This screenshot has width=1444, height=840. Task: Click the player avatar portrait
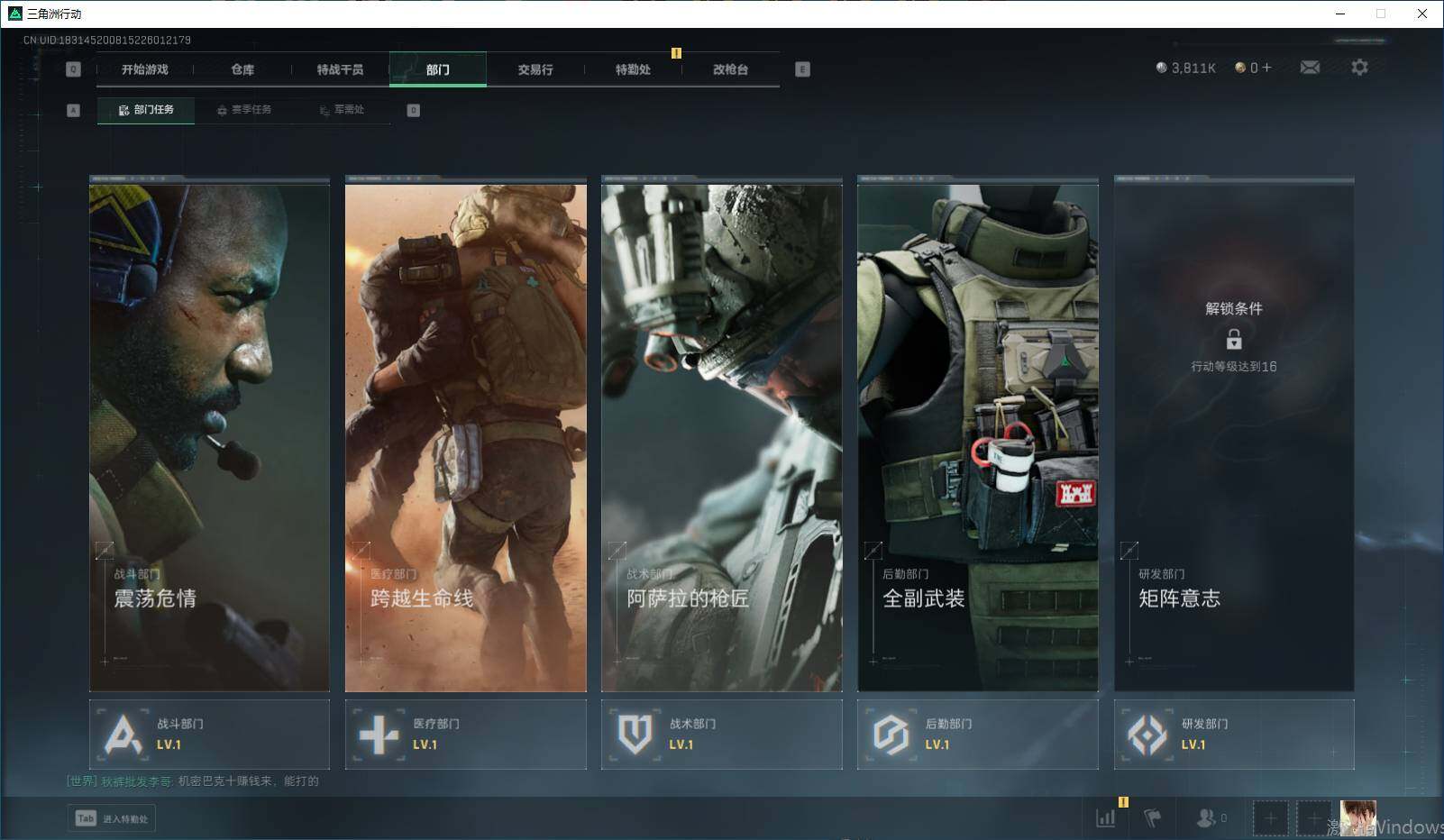(1357, 818)
